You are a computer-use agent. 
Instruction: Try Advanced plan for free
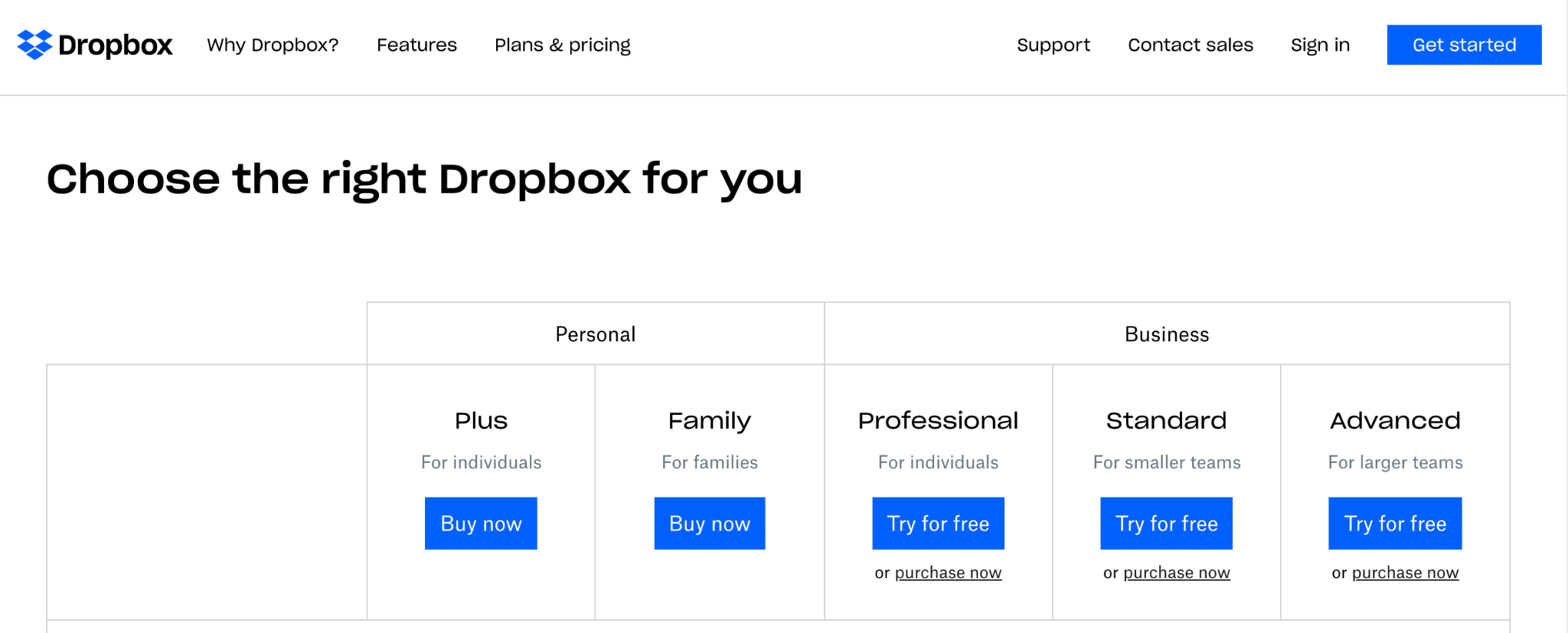(1394, 524)
